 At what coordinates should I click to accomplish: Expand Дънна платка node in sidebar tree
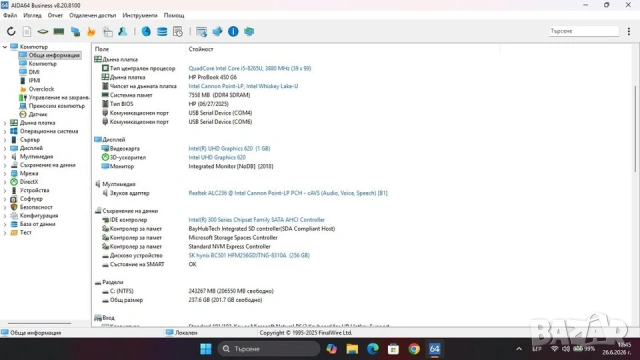pos(5,123)
